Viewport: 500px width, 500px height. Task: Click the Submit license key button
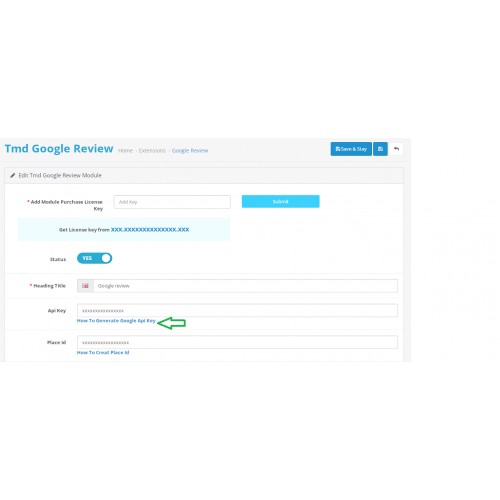(x=281, y=201)
